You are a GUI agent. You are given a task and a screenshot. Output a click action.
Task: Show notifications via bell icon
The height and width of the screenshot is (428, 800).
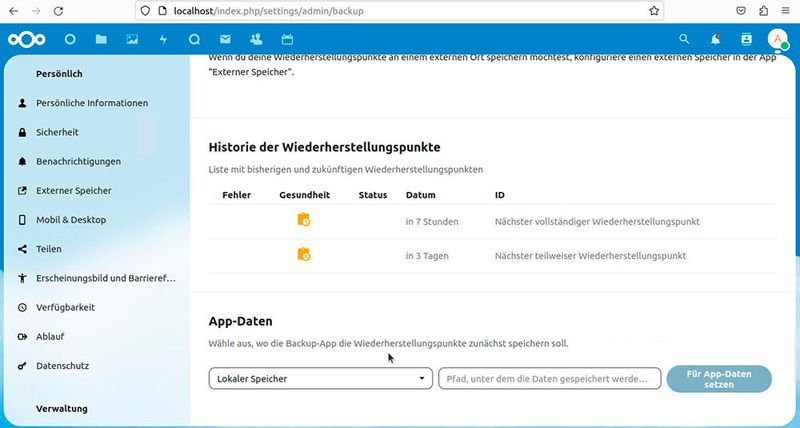coord(715,39)
